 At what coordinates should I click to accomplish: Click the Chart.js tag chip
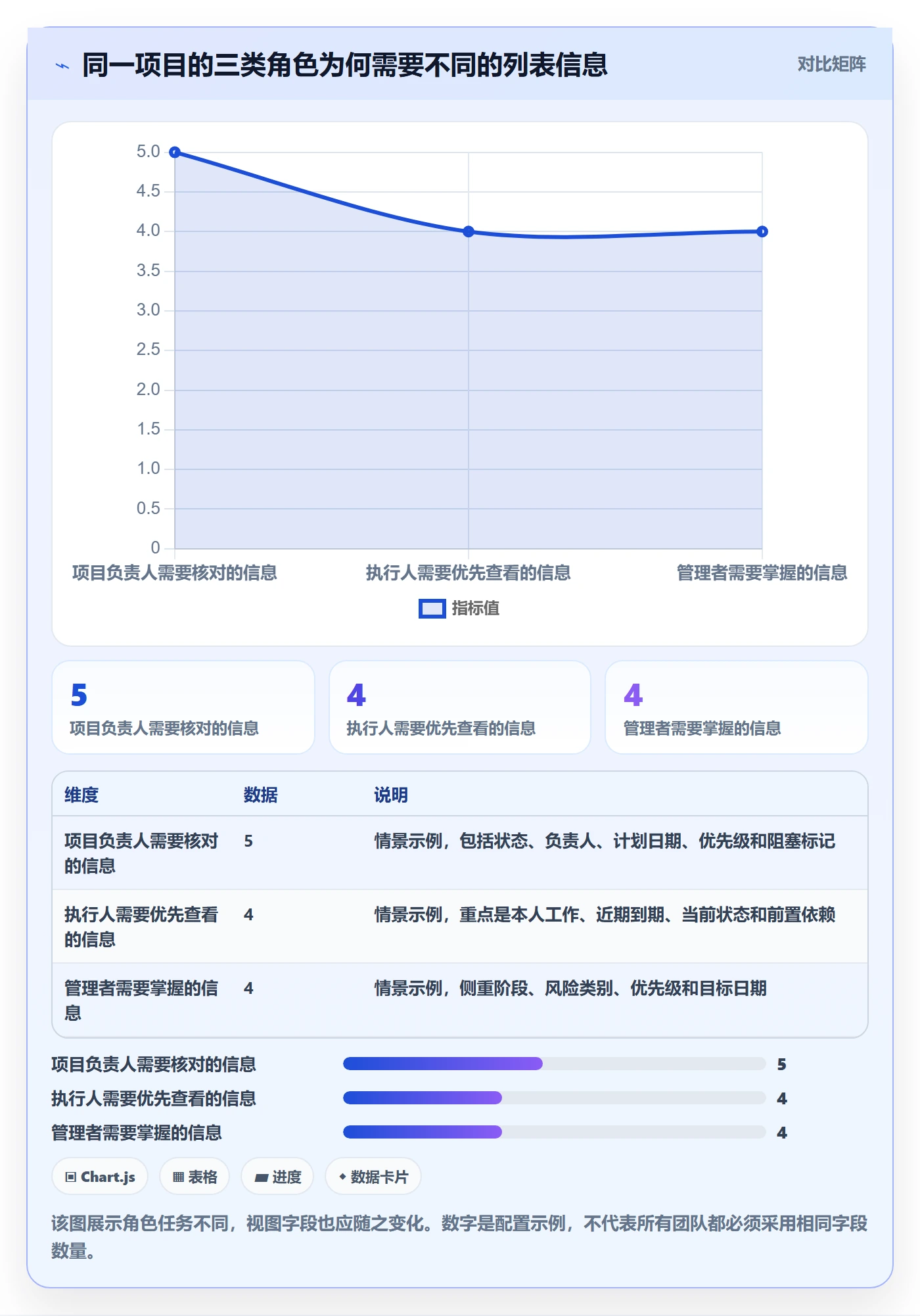100,1177
